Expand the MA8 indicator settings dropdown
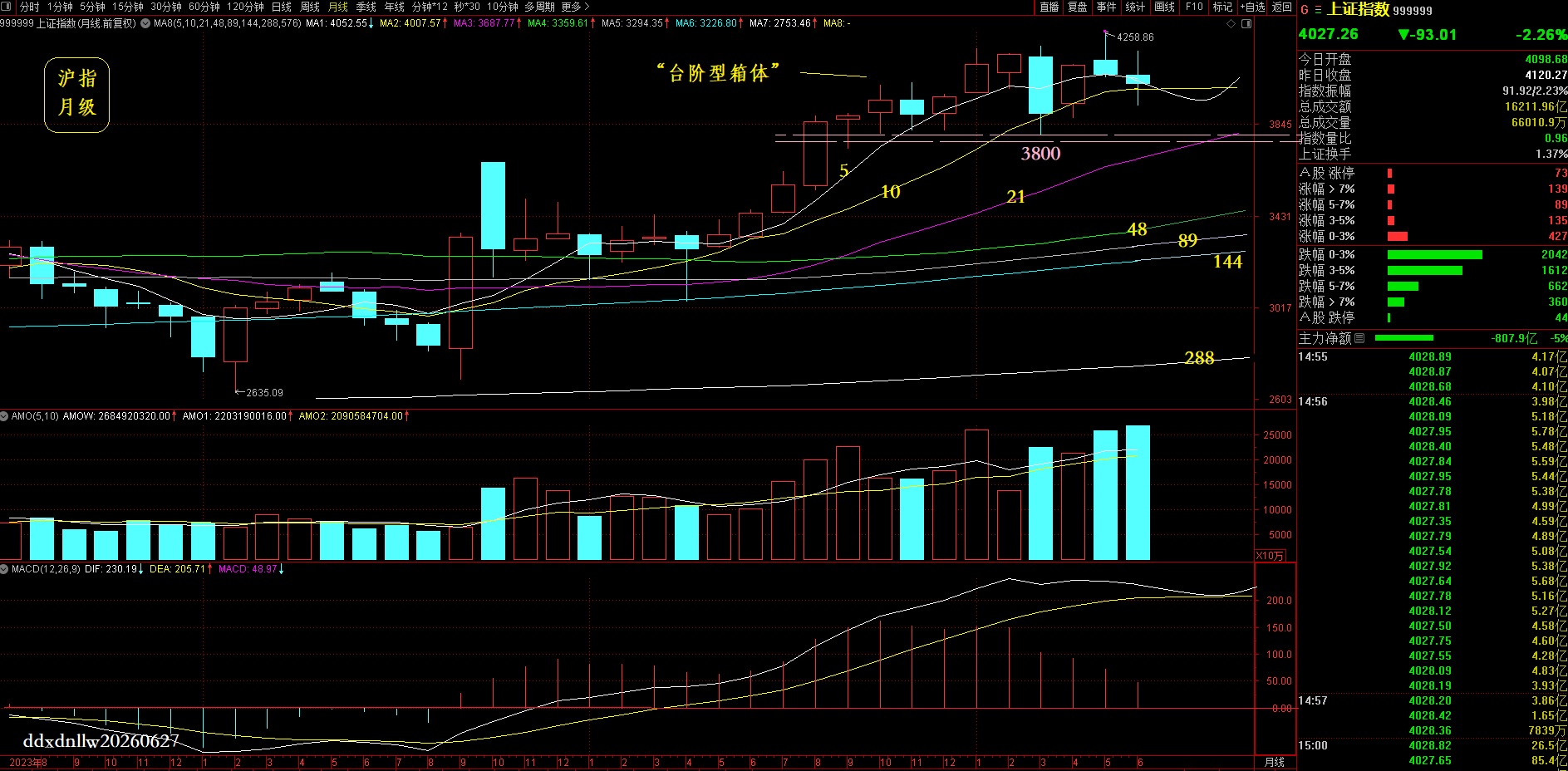The height and width of the screenshot is (771, 1568). point(145,23)
